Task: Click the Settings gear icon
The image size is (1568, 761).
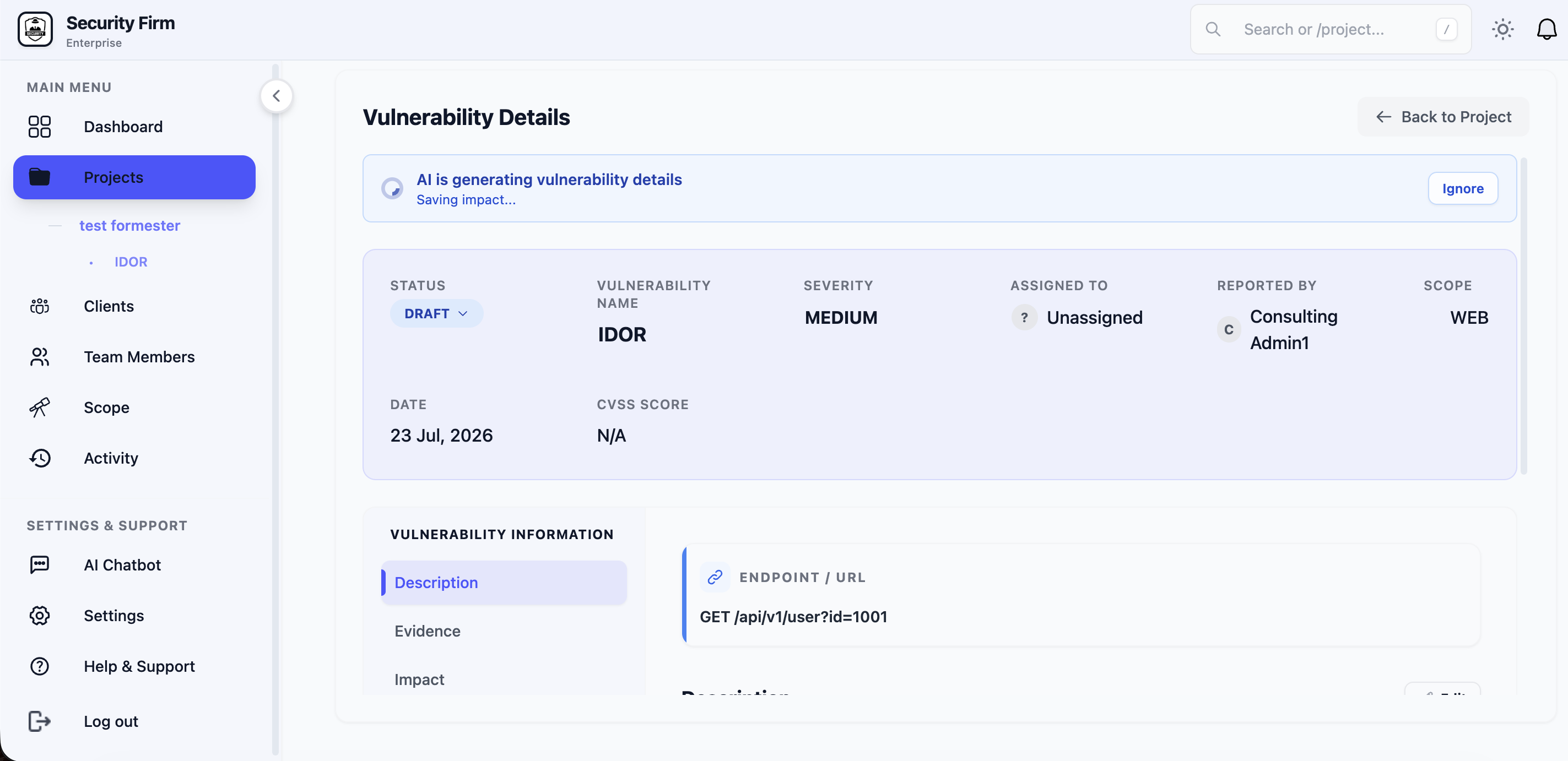Action: 40,615
